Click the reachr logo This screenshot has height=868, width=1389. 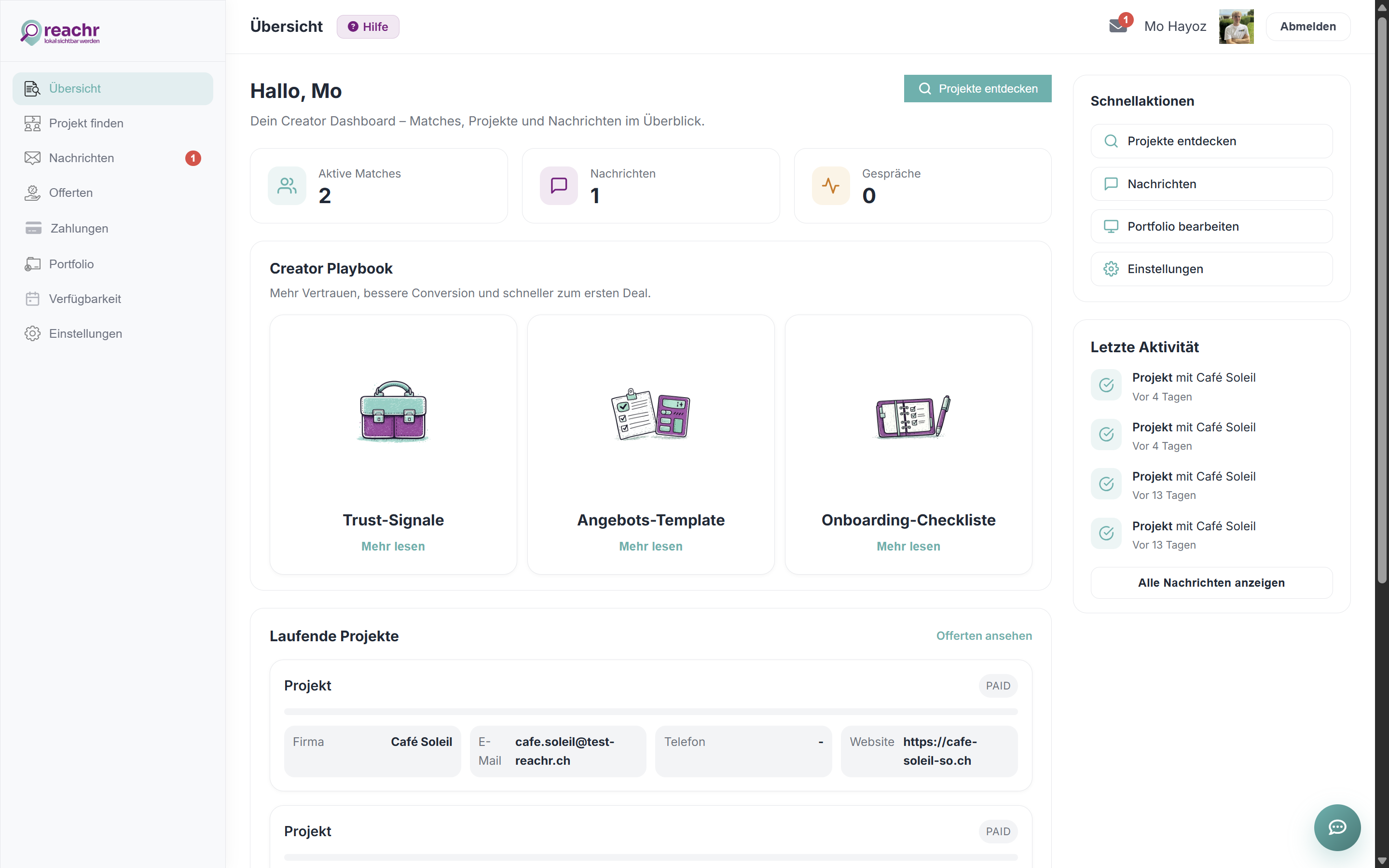60,32
